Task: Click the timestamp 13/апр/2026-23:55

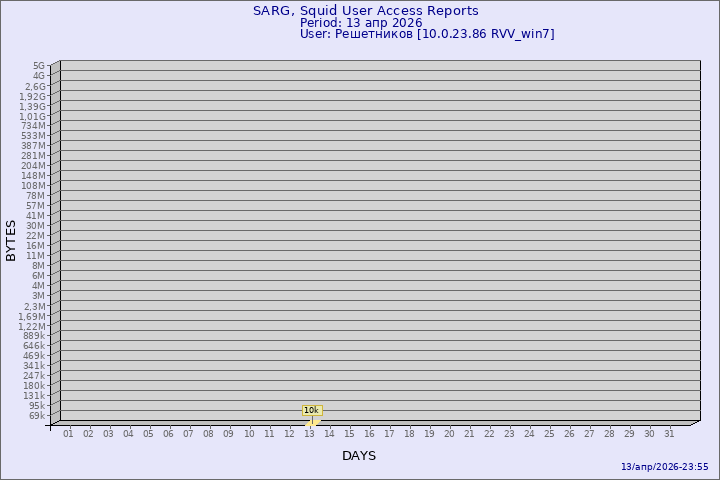Action: click(x=664, y=467)
